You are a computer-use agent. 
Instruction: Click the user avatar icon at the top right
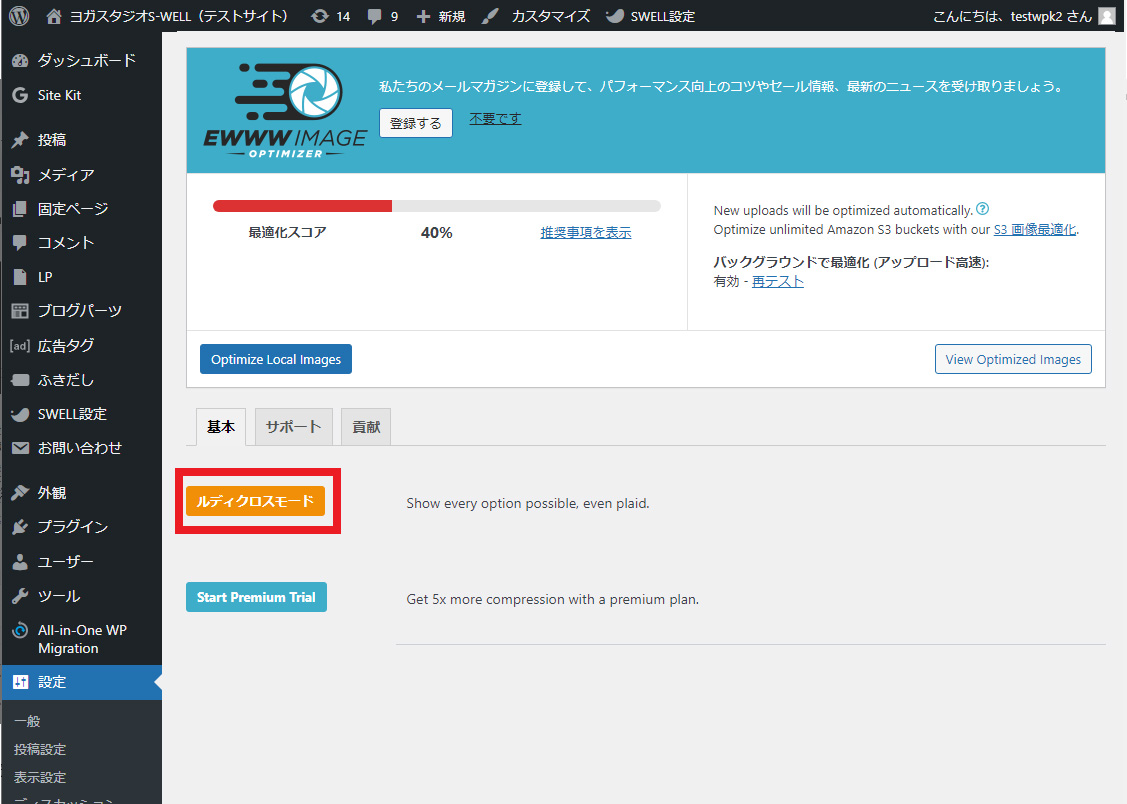click(x=1107, y=16)
